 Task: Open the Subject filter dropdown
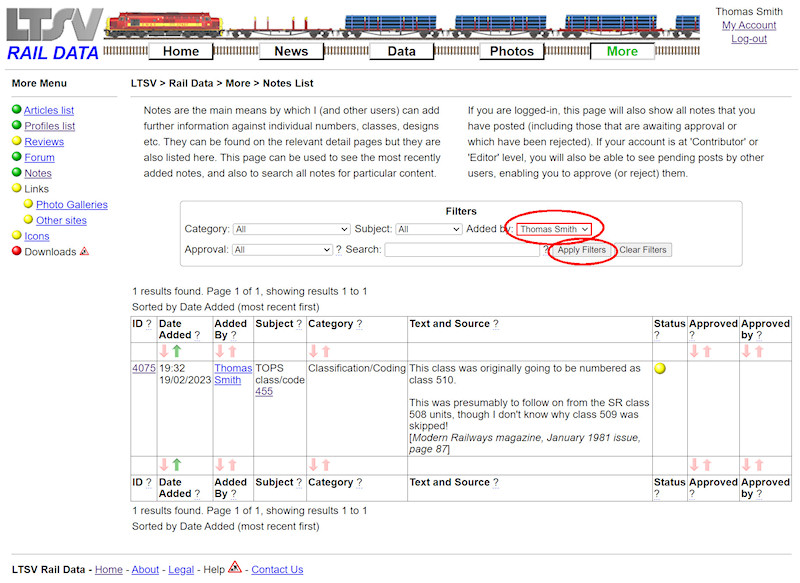428,229
